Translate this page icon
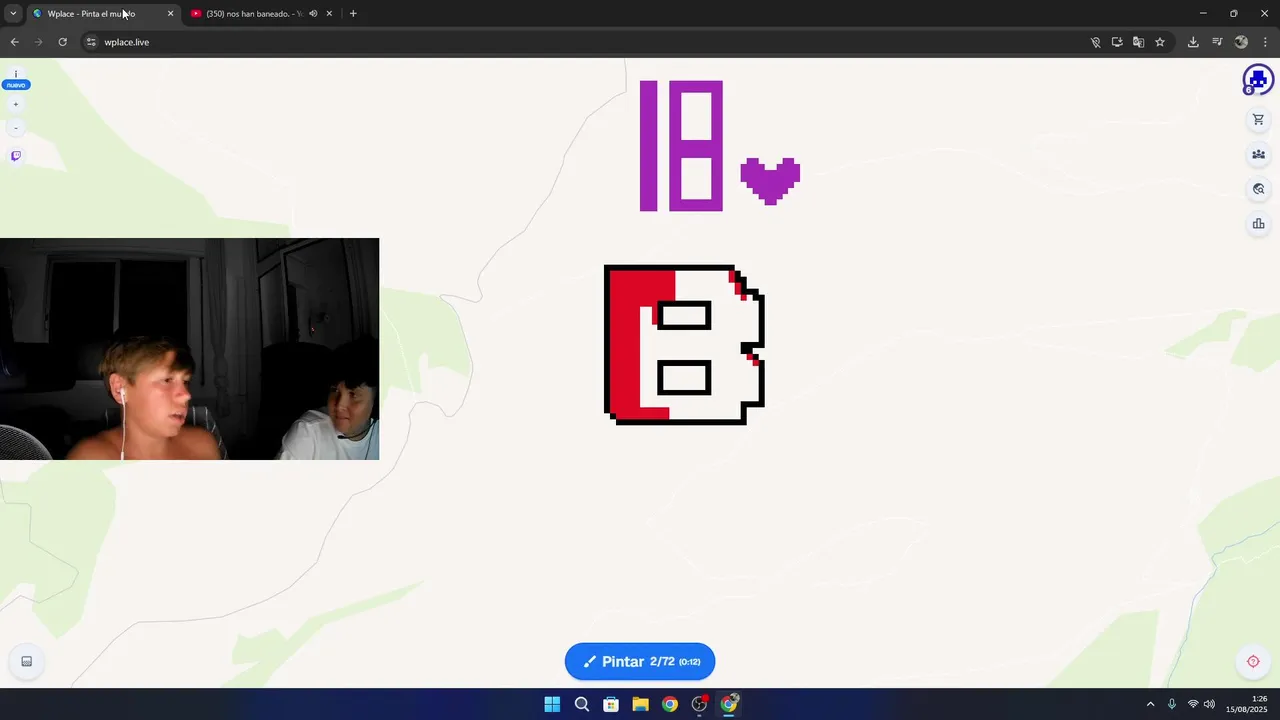The height and width of the screenshot is (720, 1280). coord(1138,42)
